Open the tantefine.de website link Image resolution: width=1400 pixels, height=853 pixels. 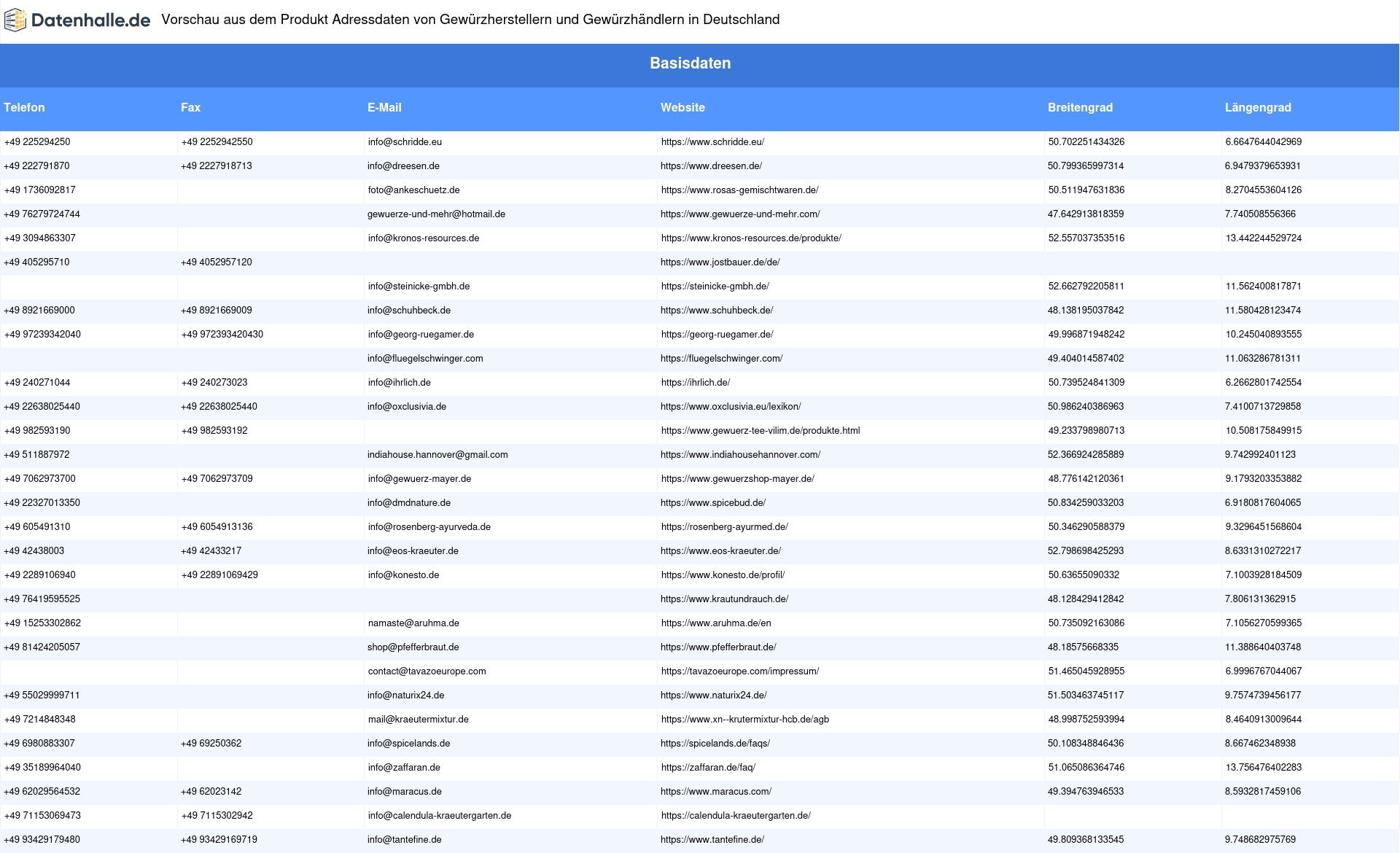712,840
